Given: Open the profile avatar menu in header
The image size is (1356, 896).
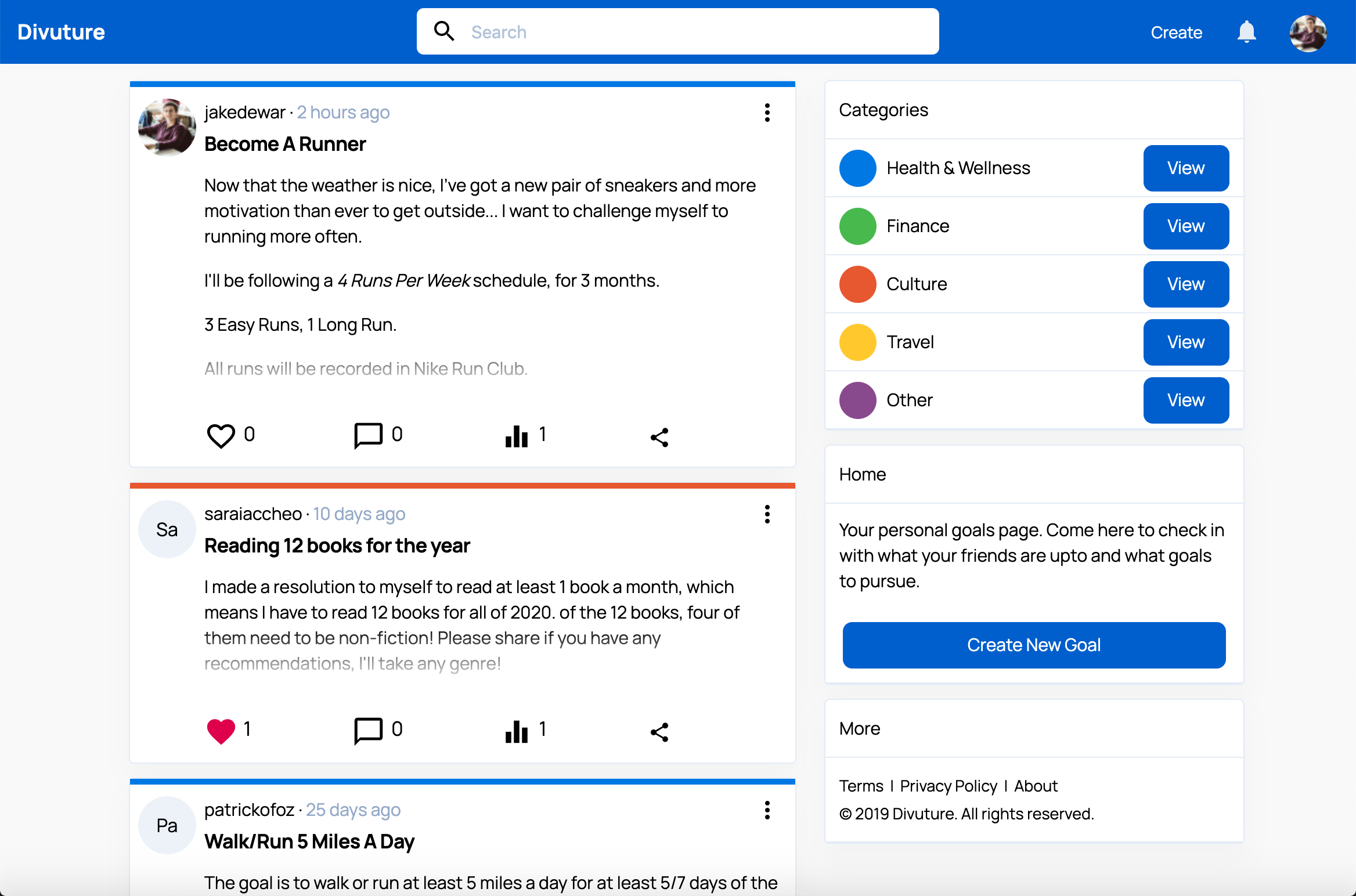Looking at the screenshot, I should coord(1308,33).
